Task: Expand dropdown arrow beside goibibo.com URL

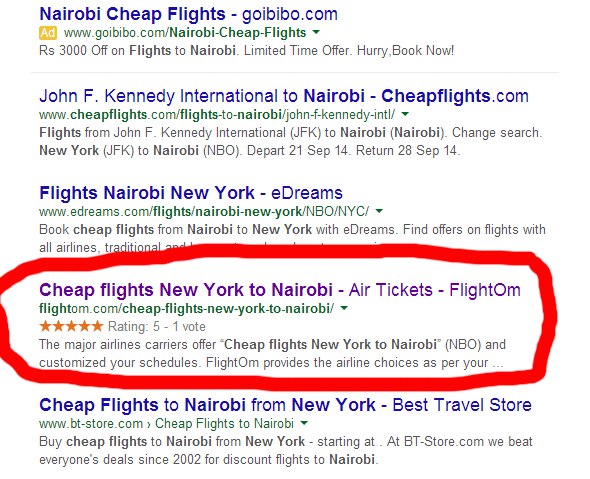Action: [316, 32]
